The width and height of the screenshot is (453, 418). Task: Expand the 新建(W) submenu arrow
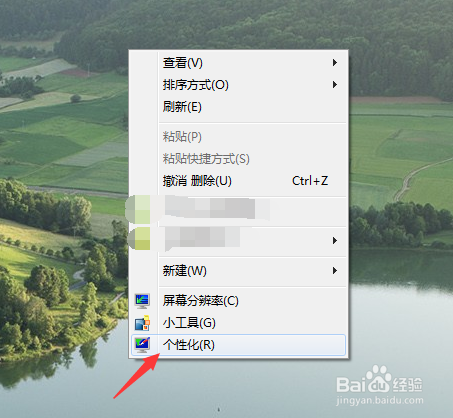335,270
